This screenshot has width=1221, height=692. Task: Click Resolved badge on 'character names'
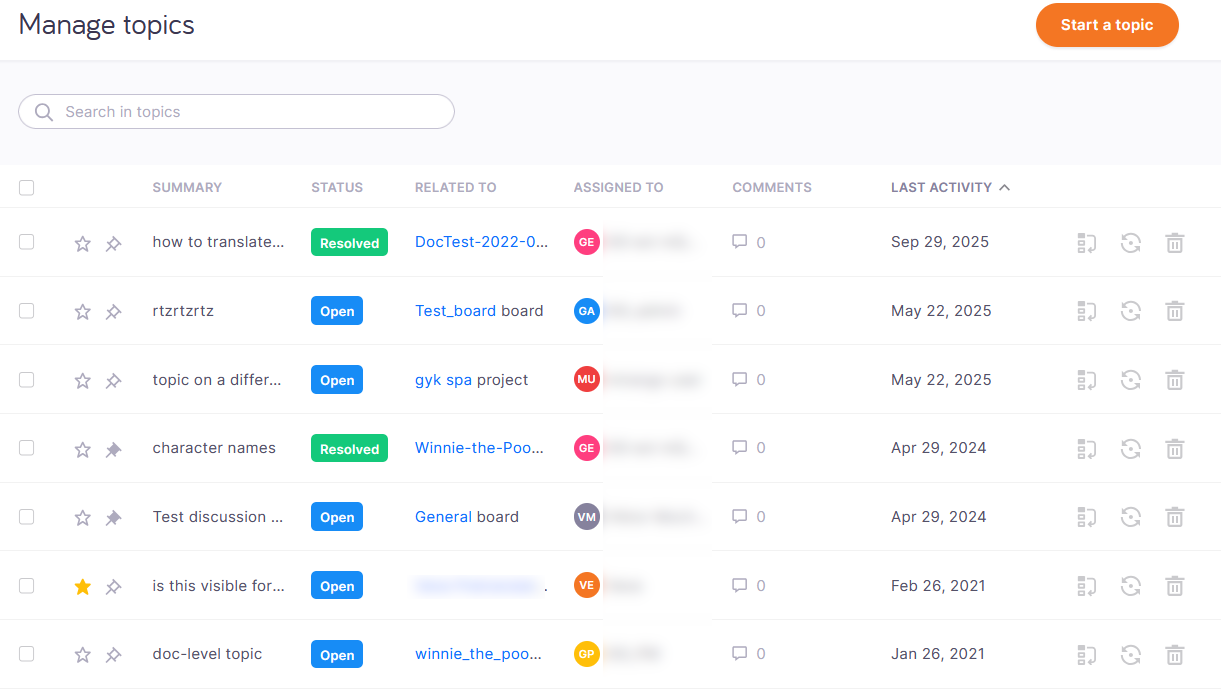[349, 449]
